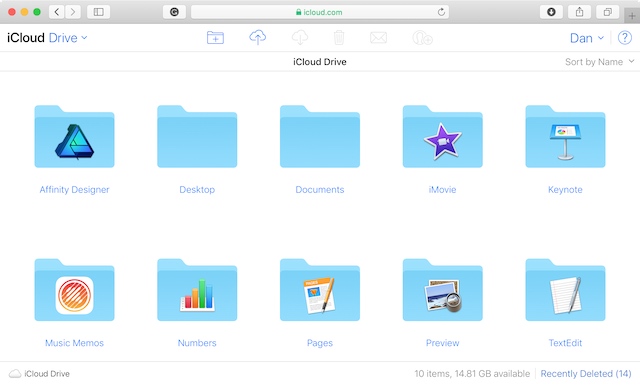This screenshot has width=640, height=385.
Task: Show all tabs overview button
Action: click(608, 12)
